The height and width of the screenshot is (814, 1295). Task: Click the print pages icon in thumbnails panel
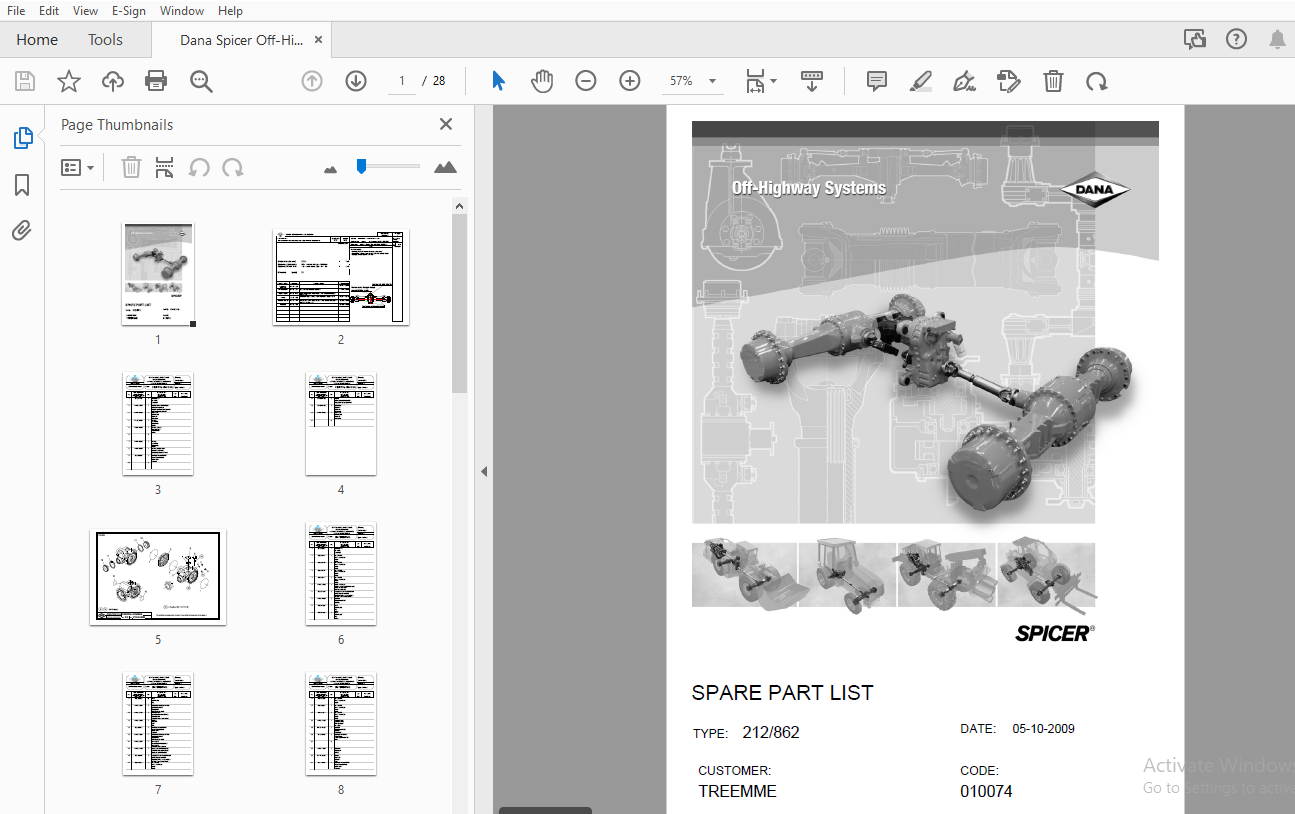(165, 167)
